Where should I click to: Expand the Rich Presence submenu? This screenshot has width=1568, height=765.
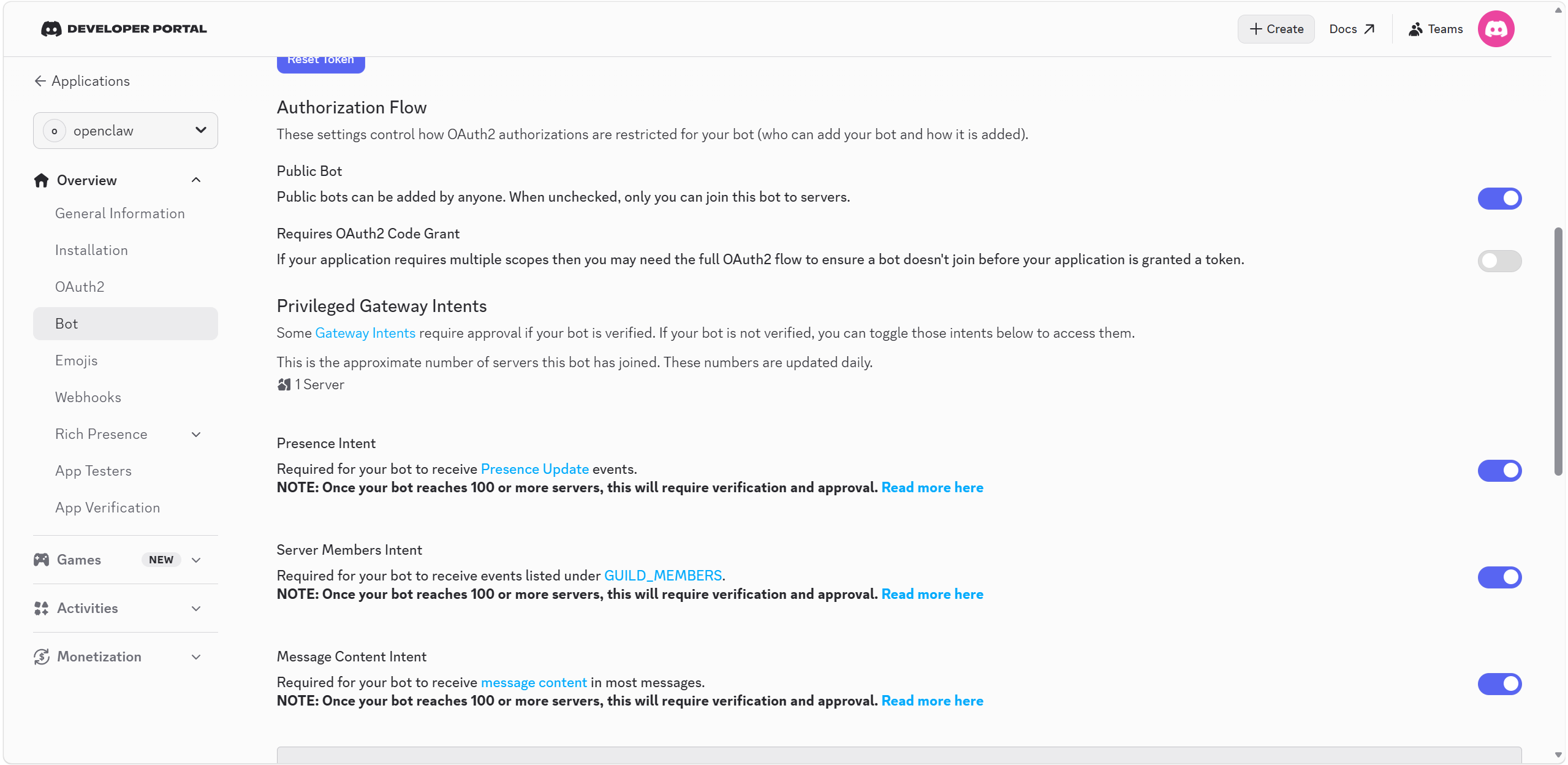point(196,435)
